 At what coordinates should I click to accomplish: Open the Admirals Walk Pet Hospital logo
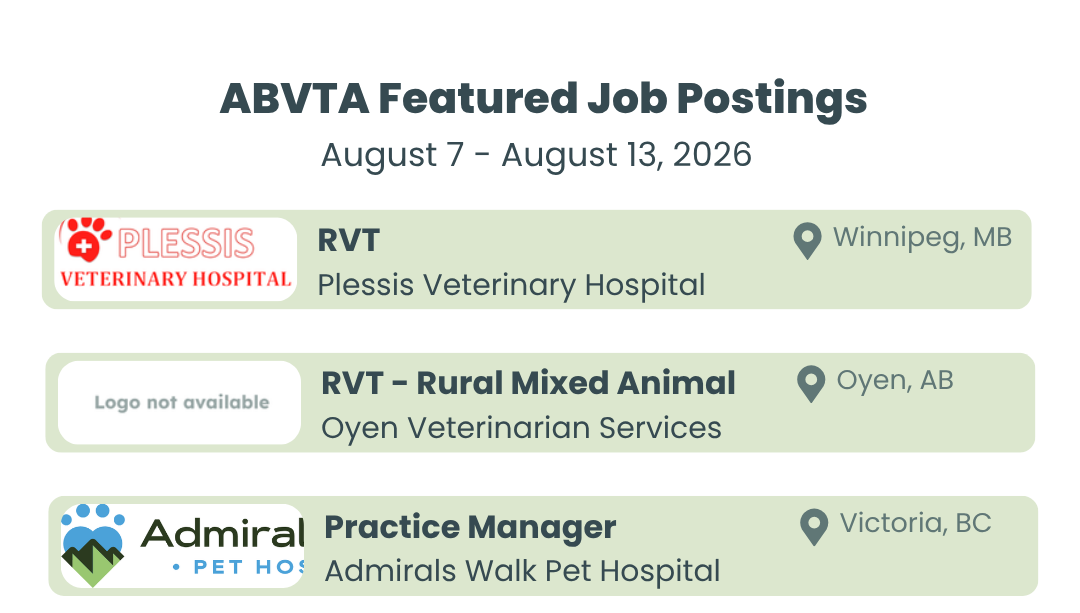[x=183, y=546]
